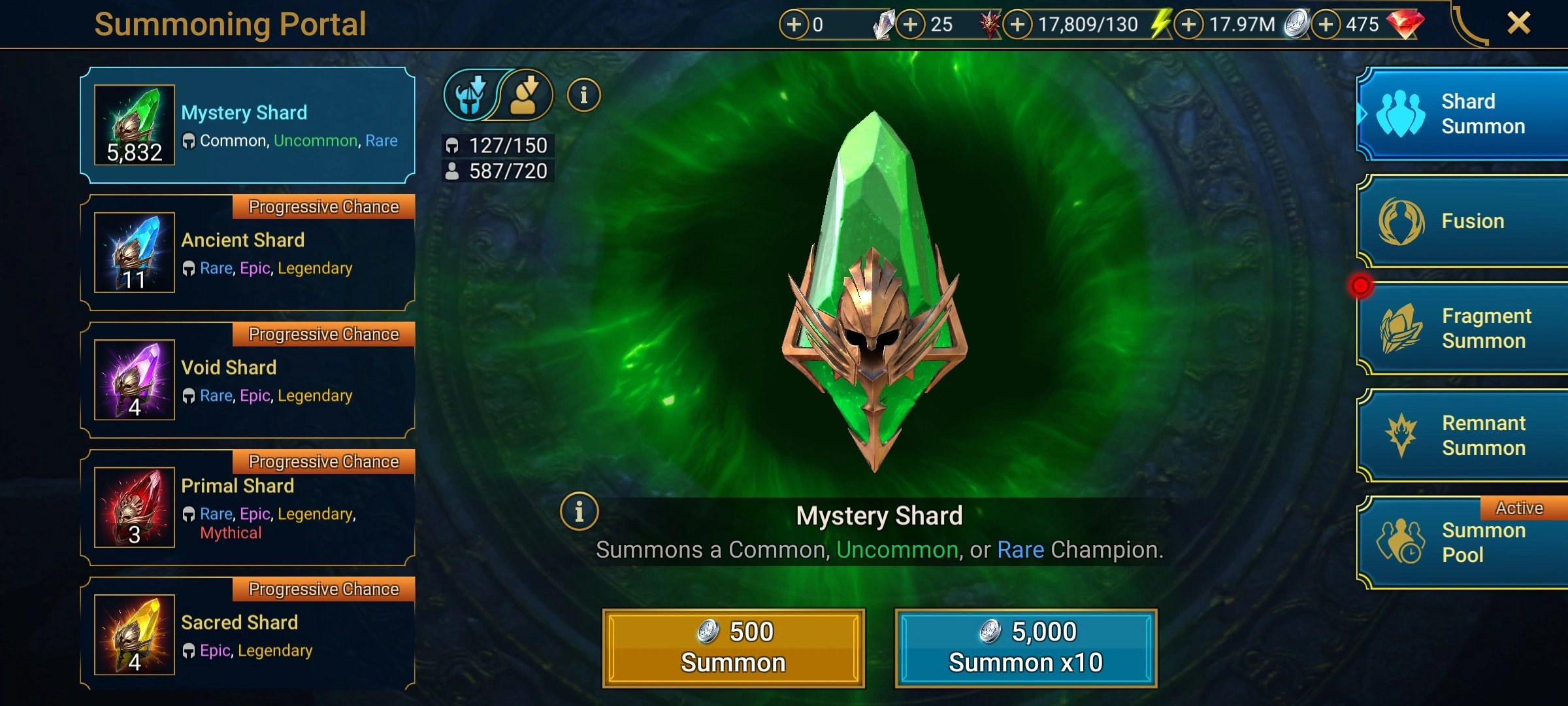Add energy using the plus icon
This screenshot has width=1568, height=706.
click(x=1017, y=25)
